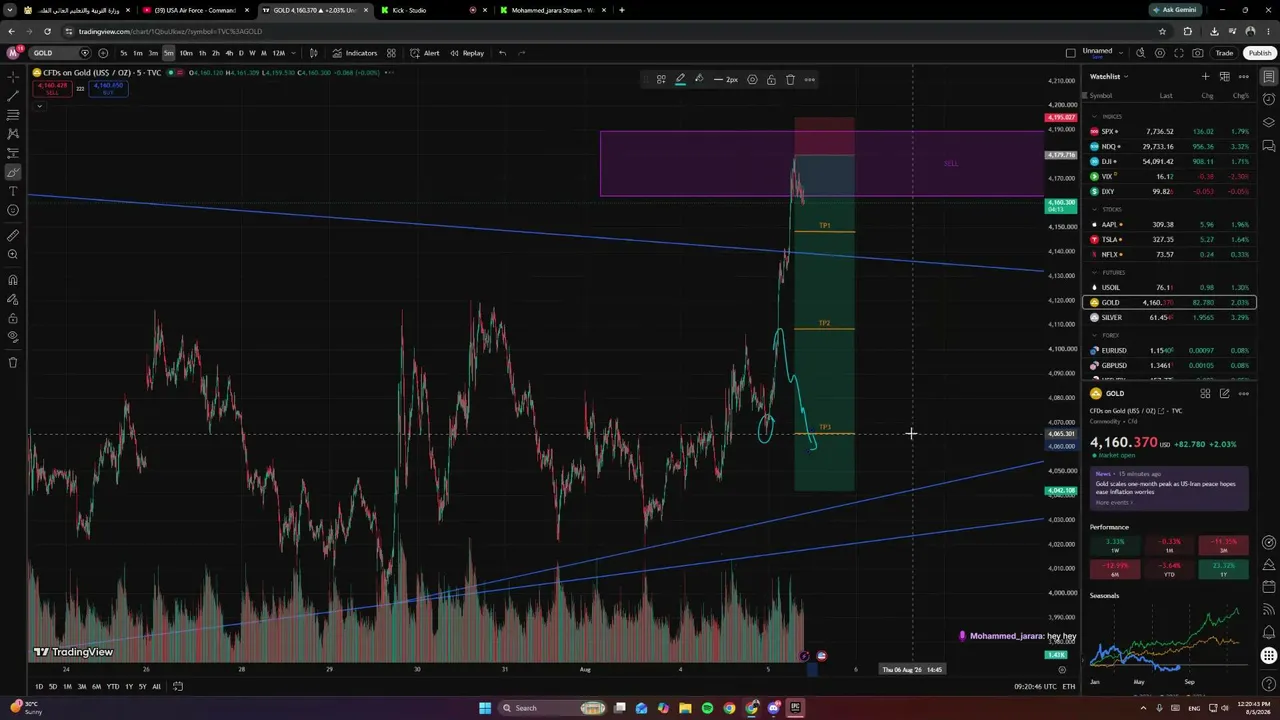Open the text annotation tool
This screenshot has width=1280, height=720.
pyautogui.click(x=13, y=191)
